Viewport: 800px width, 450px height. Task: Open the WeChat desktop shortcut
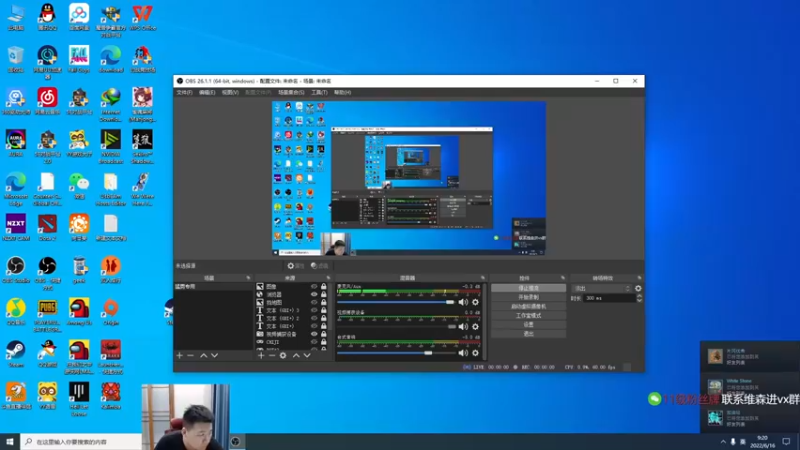pos(79,185)
